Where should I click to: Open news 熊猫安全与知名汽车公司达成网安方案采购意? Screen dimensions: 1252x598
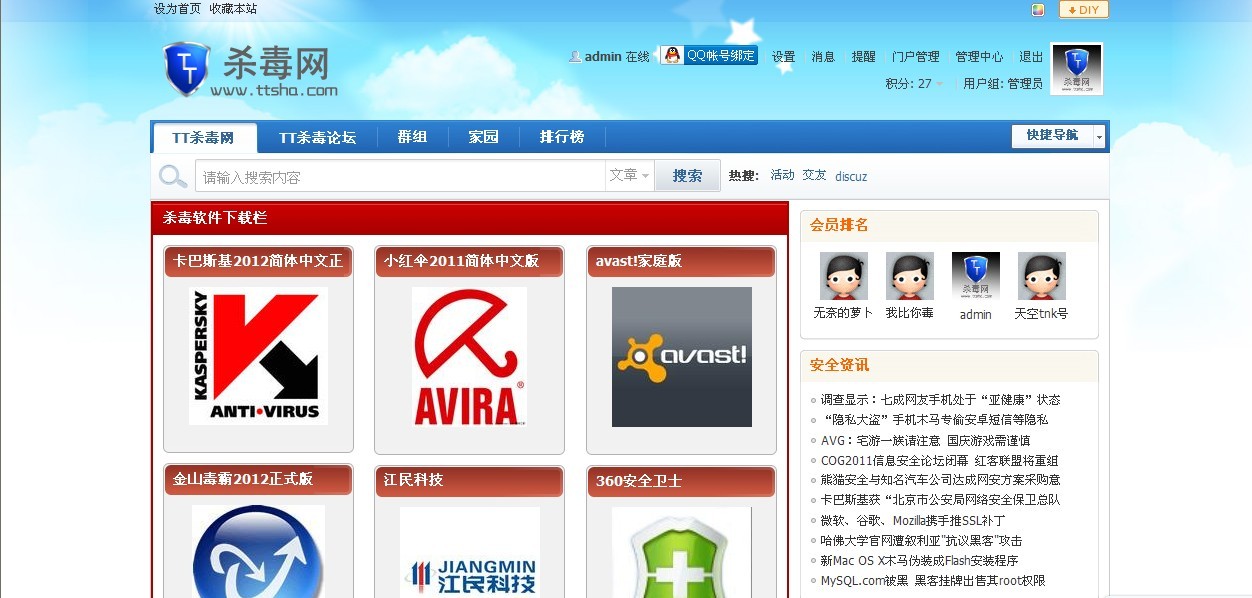(940, 480)
